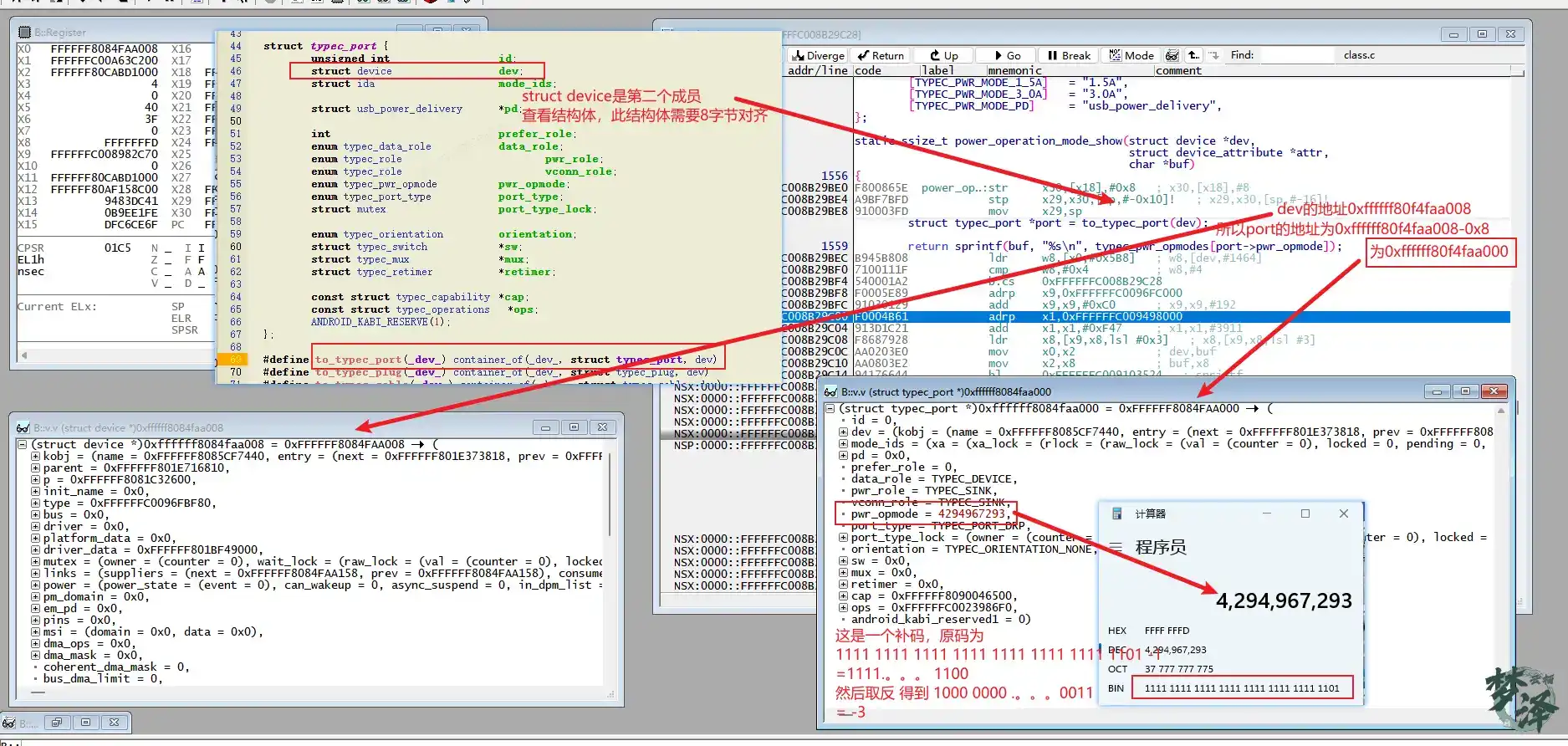Expand mode_ids in typec_port window
The height and width of the screenshot is (746, 1568).
pyautogui.click(x=843, y=443)
